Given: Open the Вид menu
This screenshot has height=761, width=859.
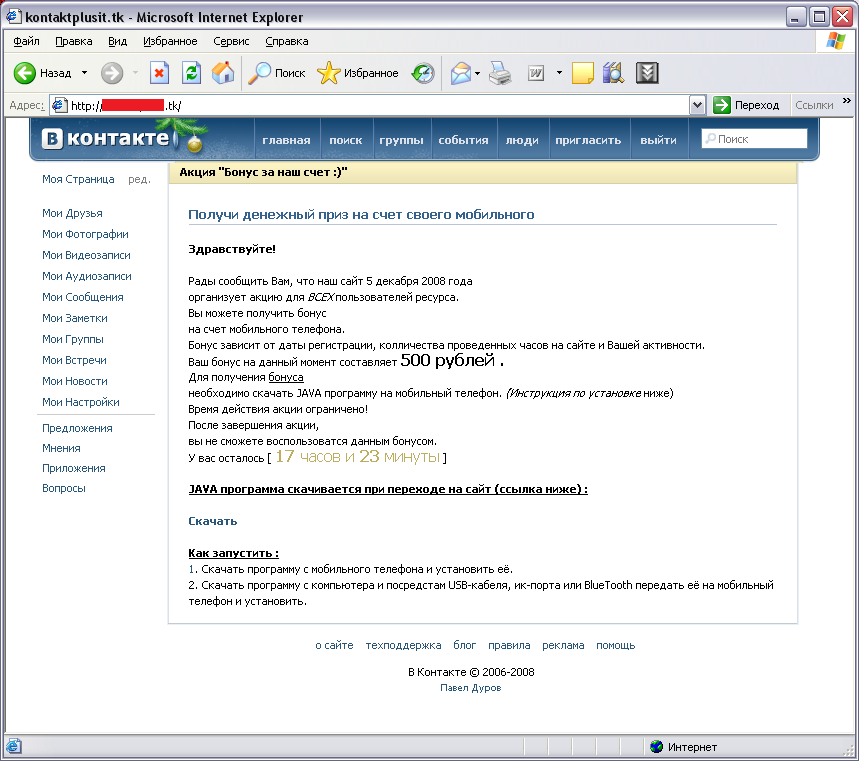Looking at the screenshot, I should [x=117, y=42].
